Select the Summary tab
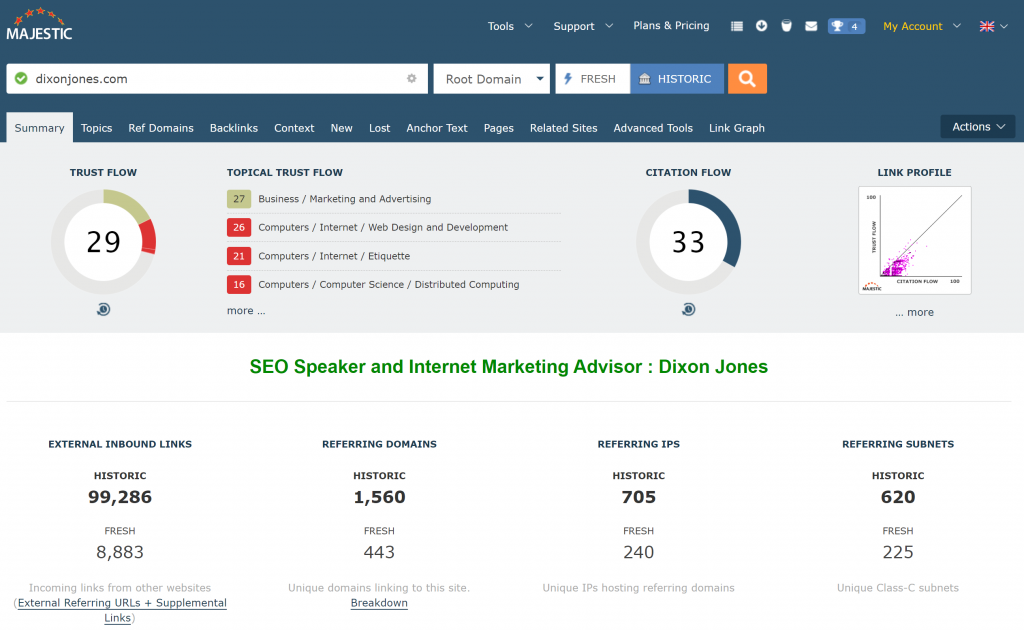Screen dimensions: 1024x630 coord(39,128)
